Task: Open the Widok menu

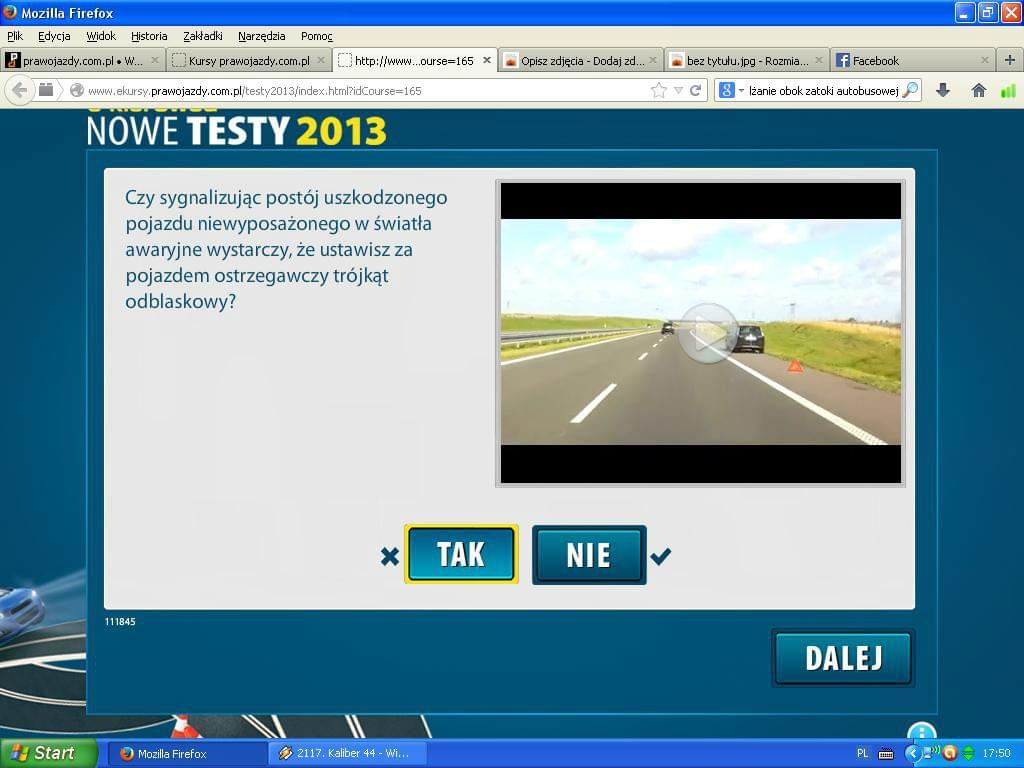Action: tap(101, 36)
